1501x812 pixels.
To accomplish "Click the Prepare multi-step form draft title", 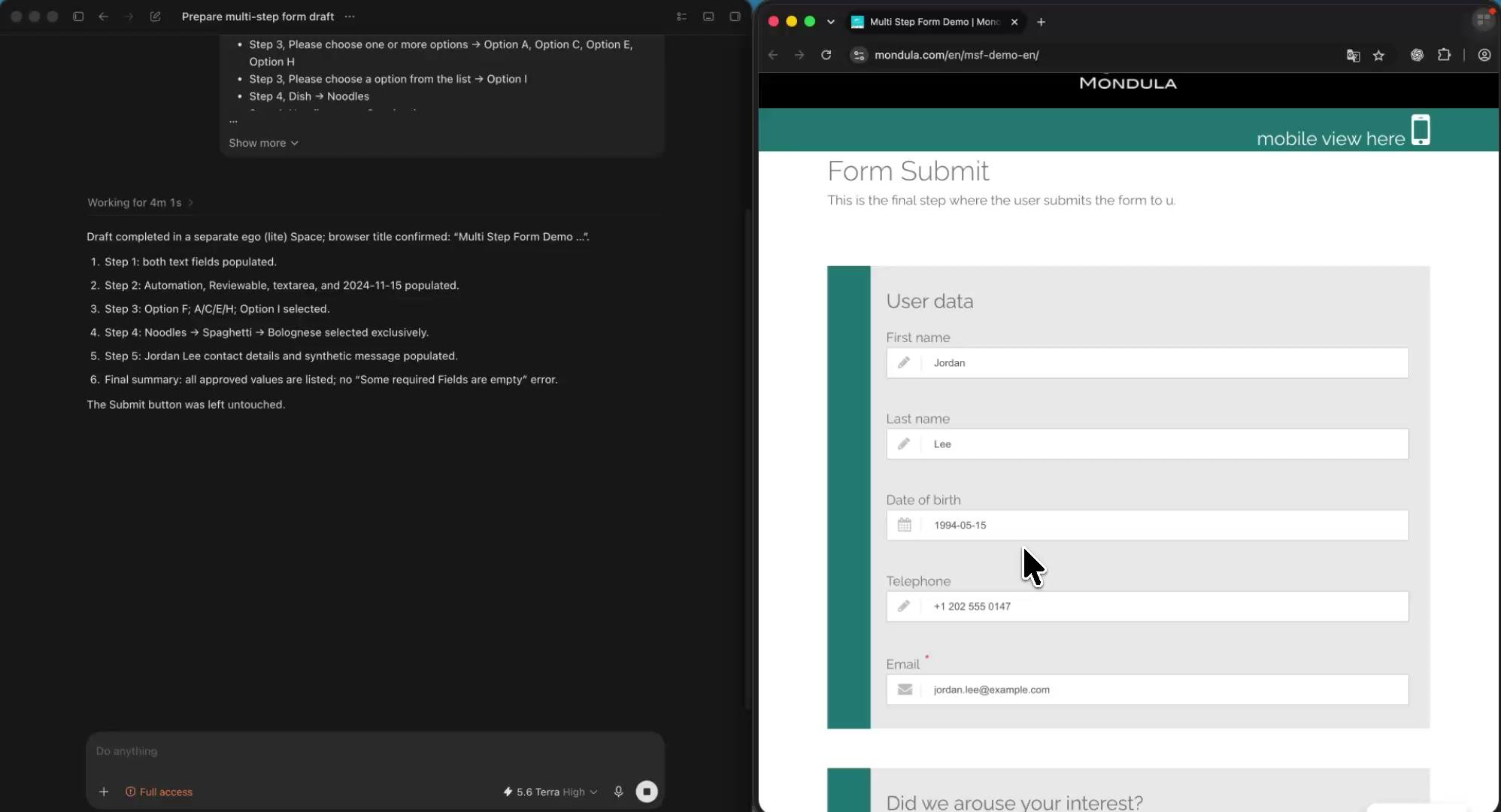I will (258, 17).
